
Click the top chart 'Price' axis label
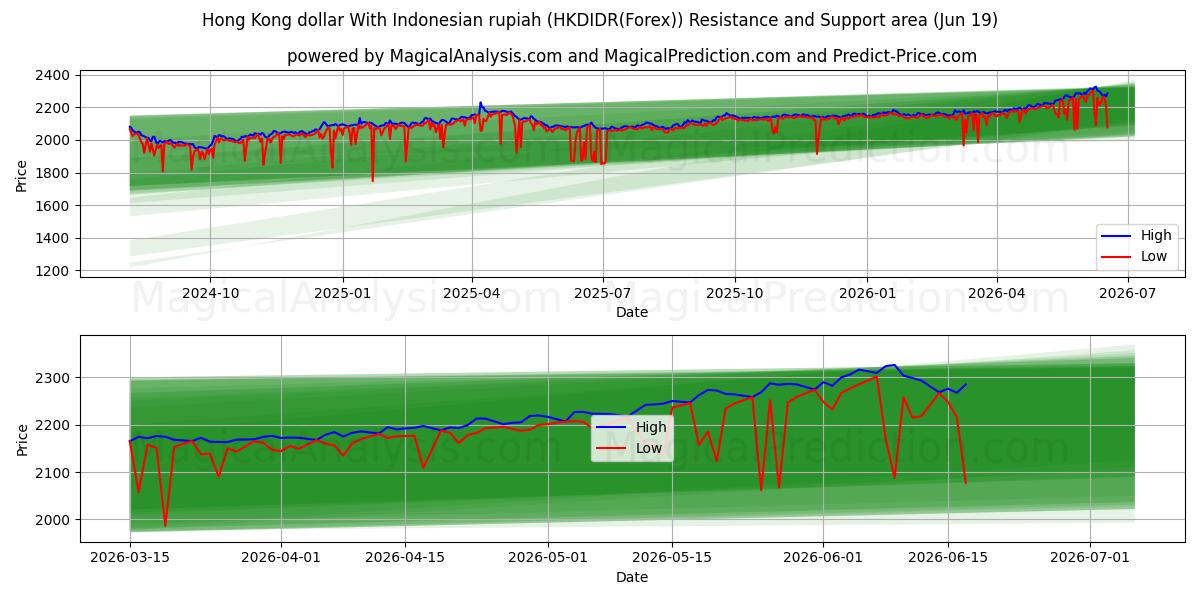click(22, 174)
